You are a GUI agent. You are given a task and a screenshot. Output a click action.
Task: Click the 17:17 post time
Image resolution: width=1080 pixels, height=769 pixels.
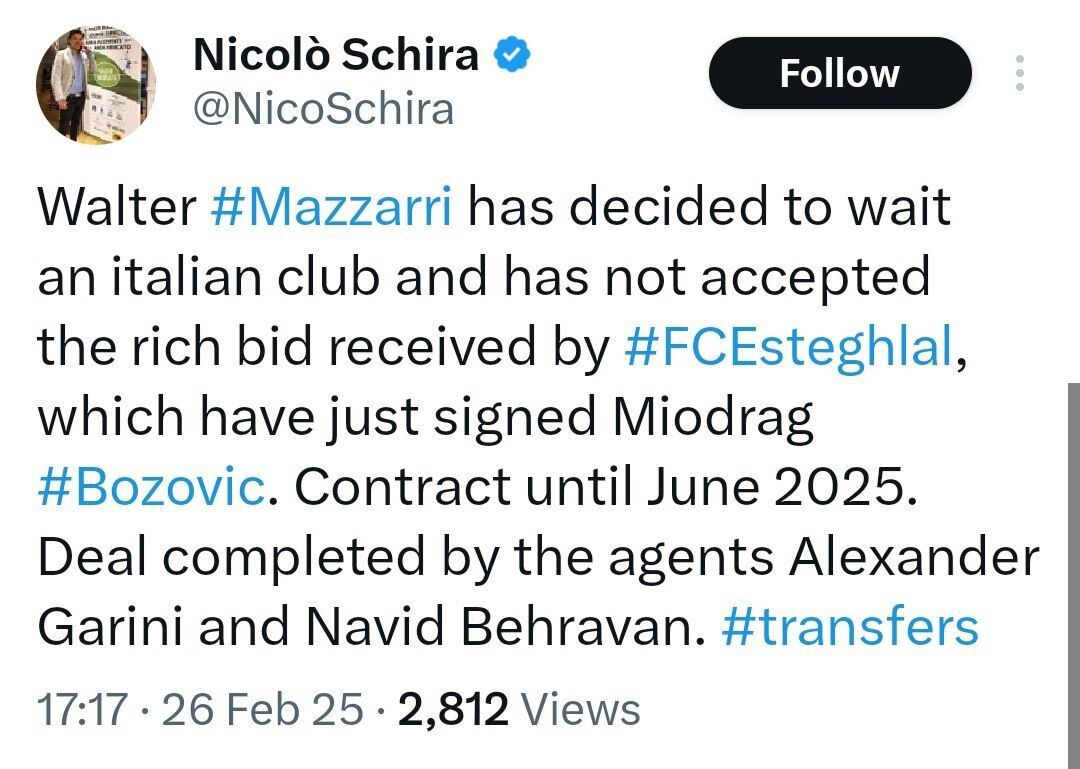click(82, 710)
